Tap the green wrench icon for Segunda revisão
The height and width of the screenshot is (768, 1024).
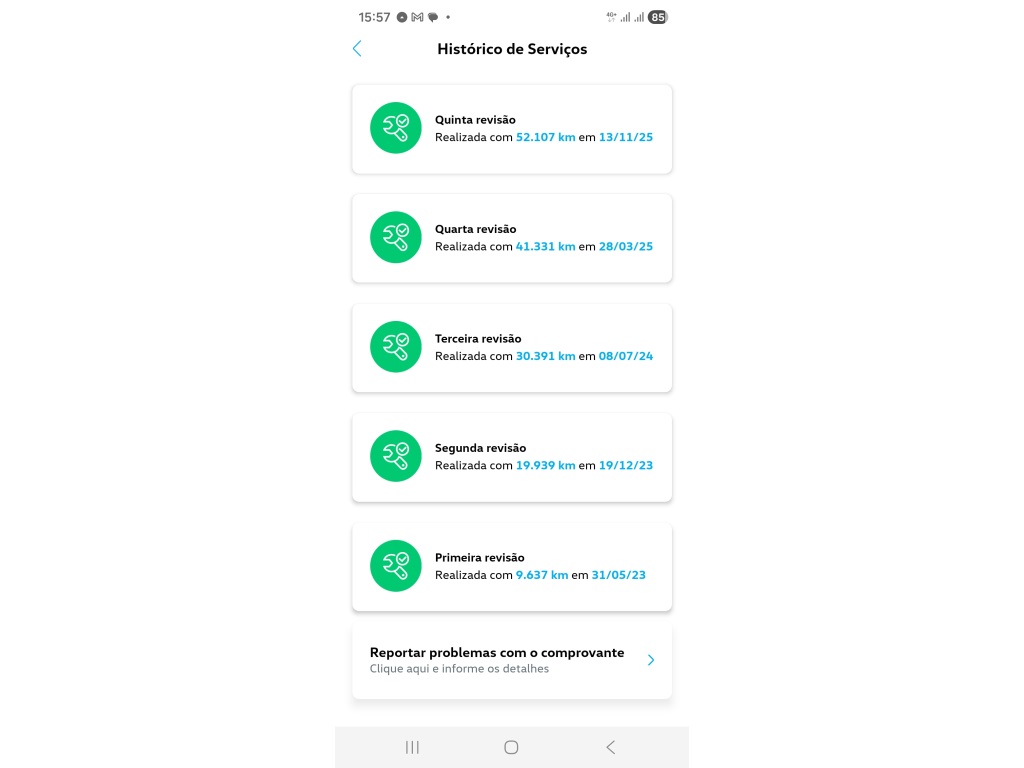396,456
